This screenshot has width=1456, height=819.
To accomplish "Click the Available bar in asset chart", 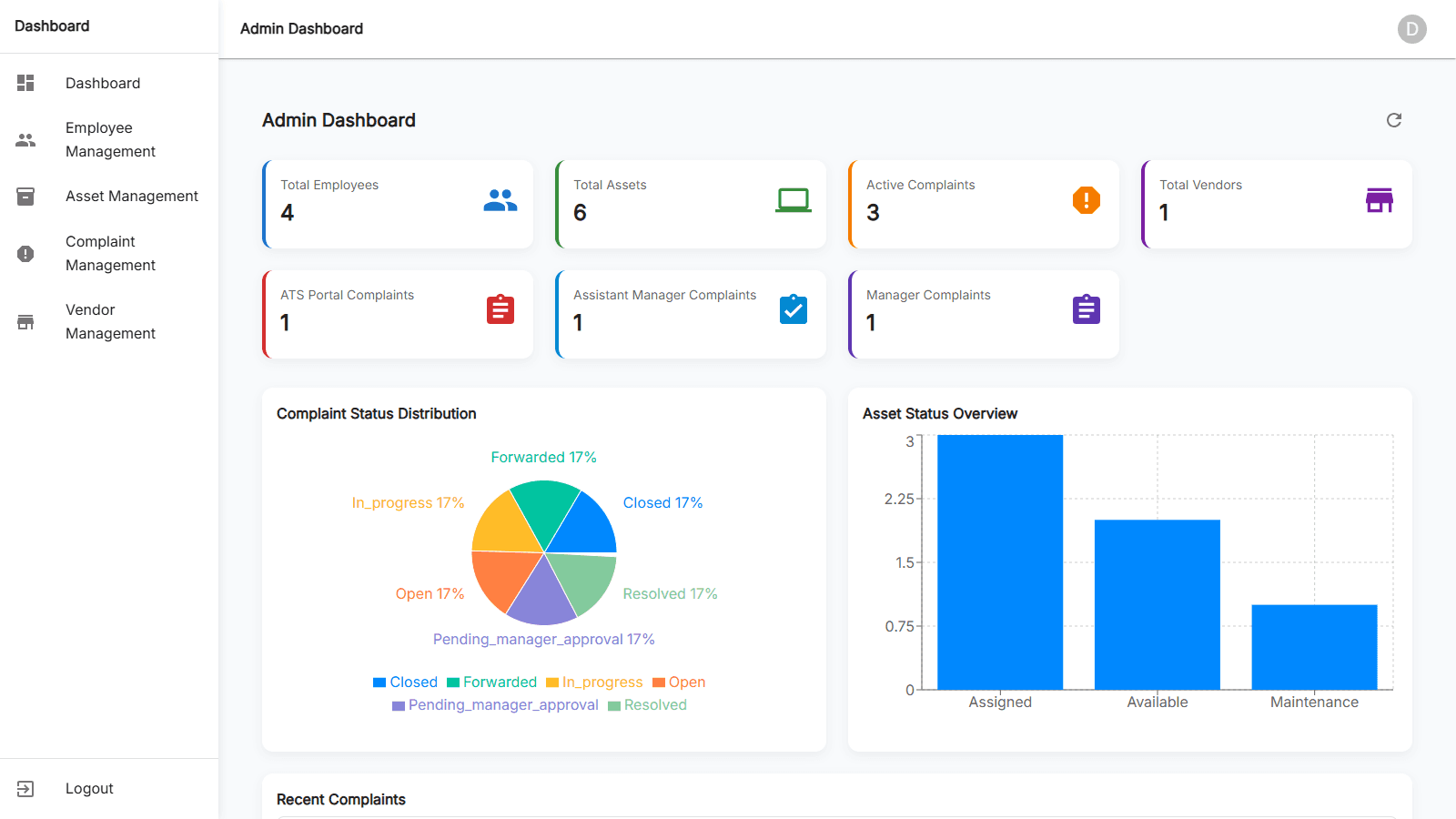I will click(x=1158, y=604).
